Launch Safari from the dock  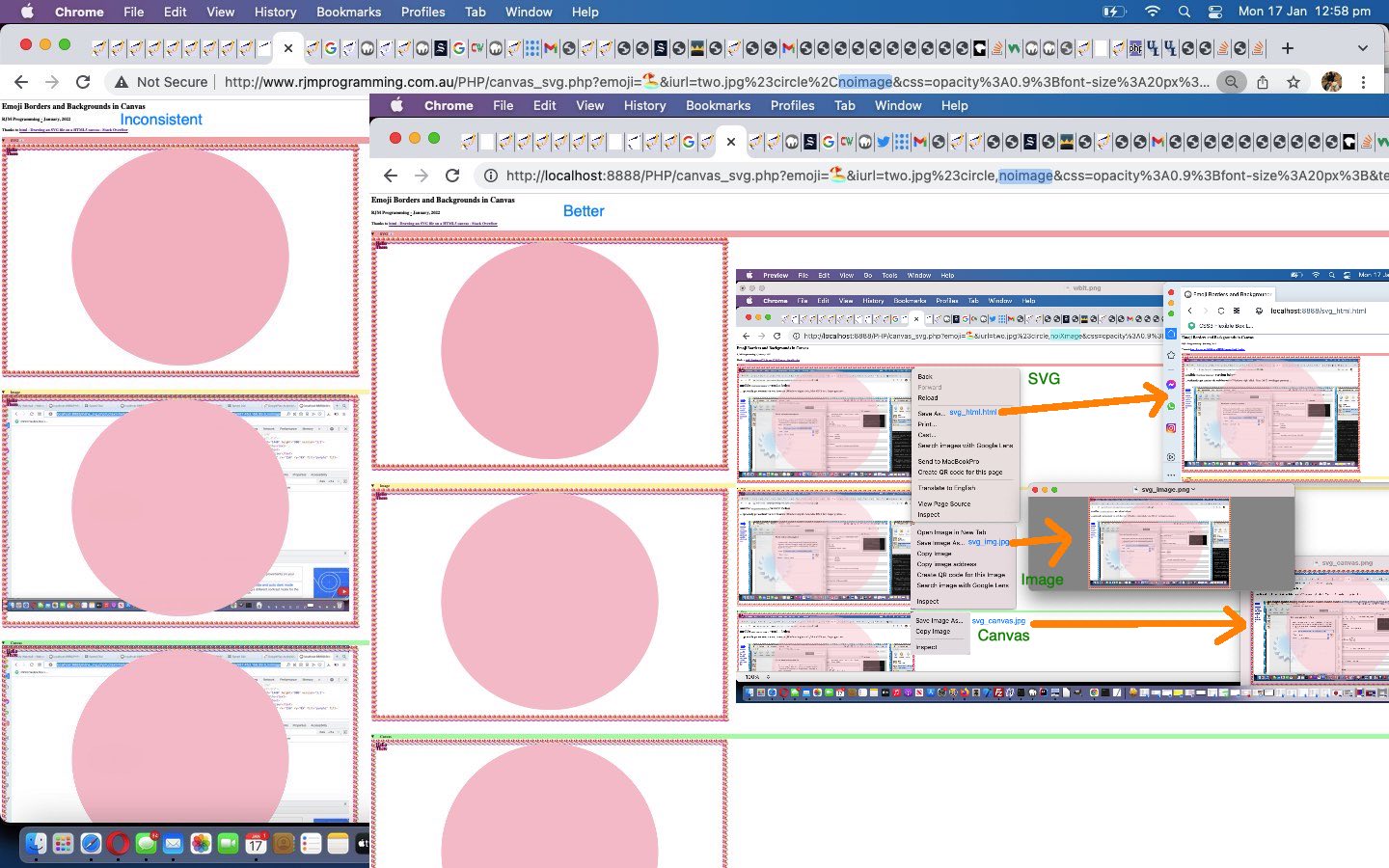[91, 844]
